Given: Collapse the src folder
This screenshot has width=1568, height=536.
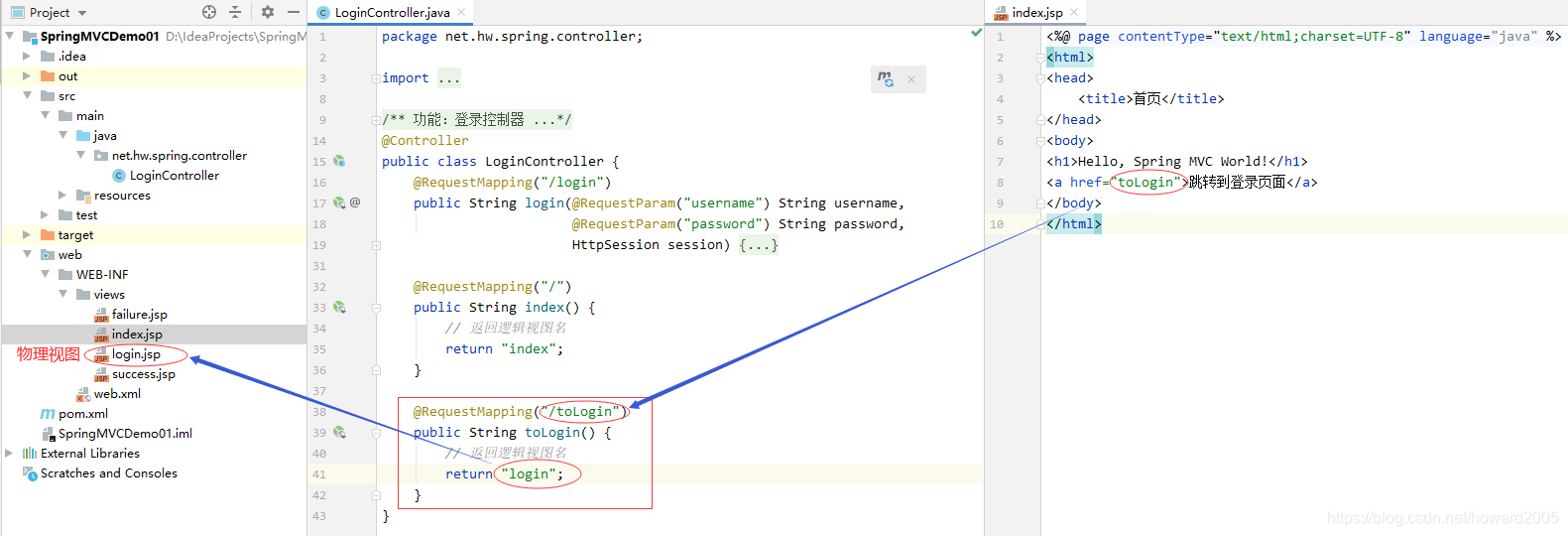Looking at the screenshot, I should click(27, 96).
